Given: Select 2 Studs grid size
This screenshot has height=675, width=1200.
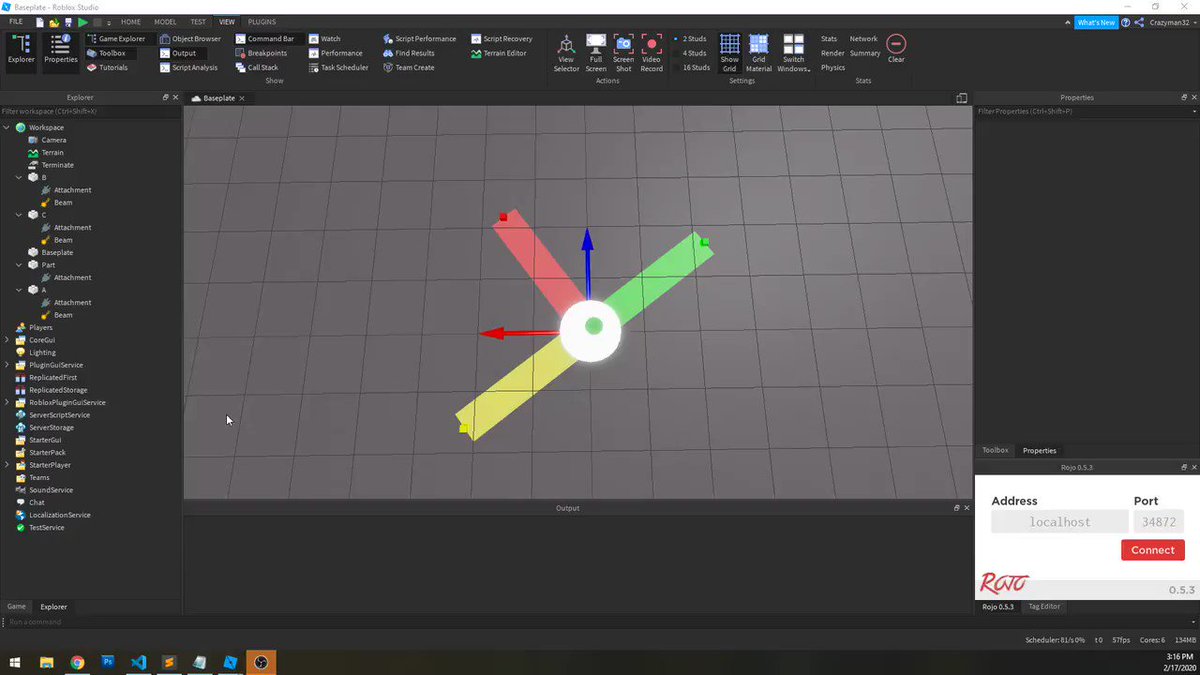Looking at the screenshot, I should (x=691, y=39).
